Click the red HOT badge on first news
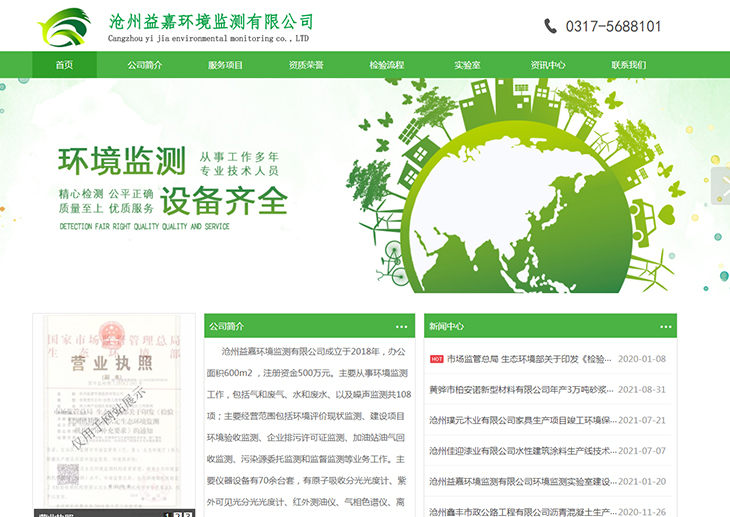Viewport: 730px width, 517px height. click(x=436, y=359)
